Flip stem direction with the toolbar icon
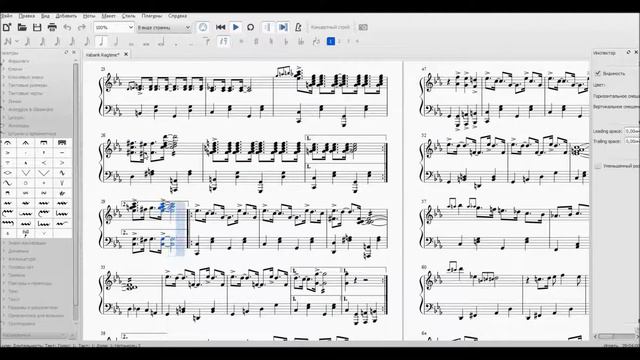640x360 pixels. point(316,41)
